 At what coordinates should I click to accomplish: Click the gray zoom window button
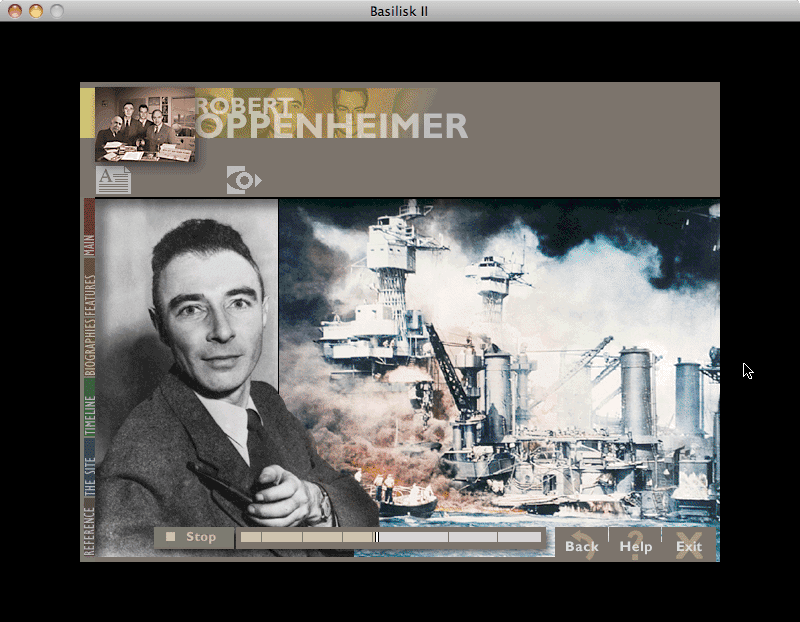pyautogui.click(x=56, y=11)
